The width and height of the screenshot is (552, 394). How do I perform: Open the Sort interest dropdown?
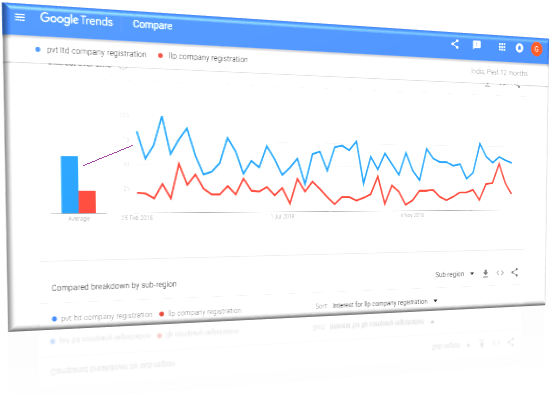coord(384,303)
